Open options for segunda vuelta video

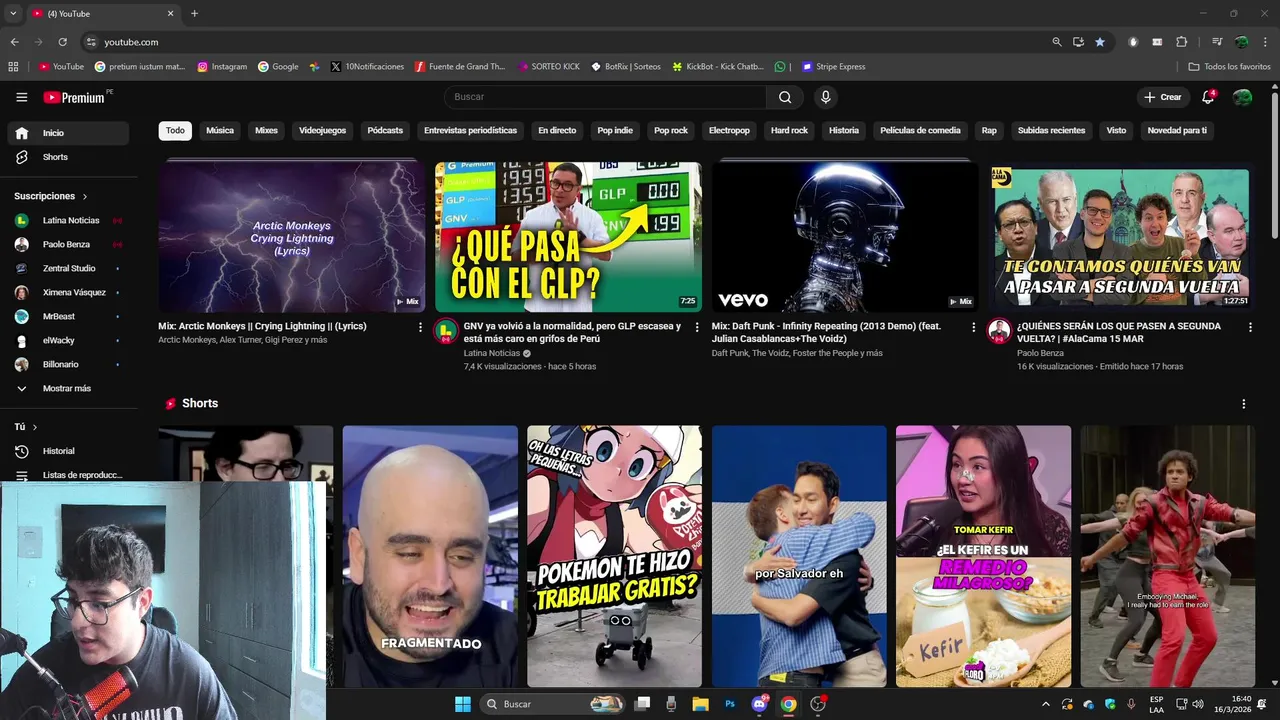(x=1250, y=327)
